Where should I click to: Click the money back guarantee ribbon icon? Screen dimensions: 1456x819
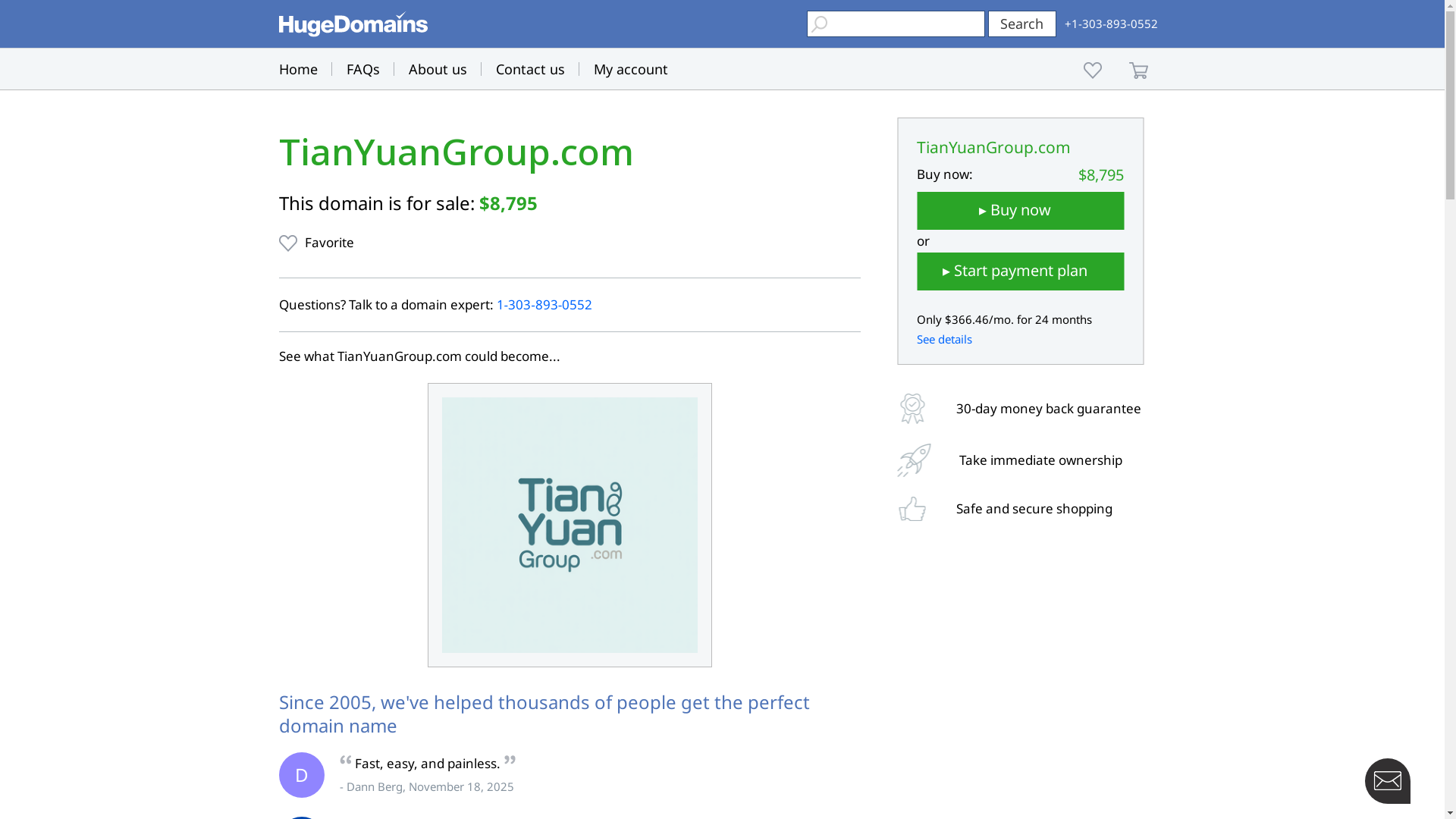pyautogui.click(x=912, y=409)
